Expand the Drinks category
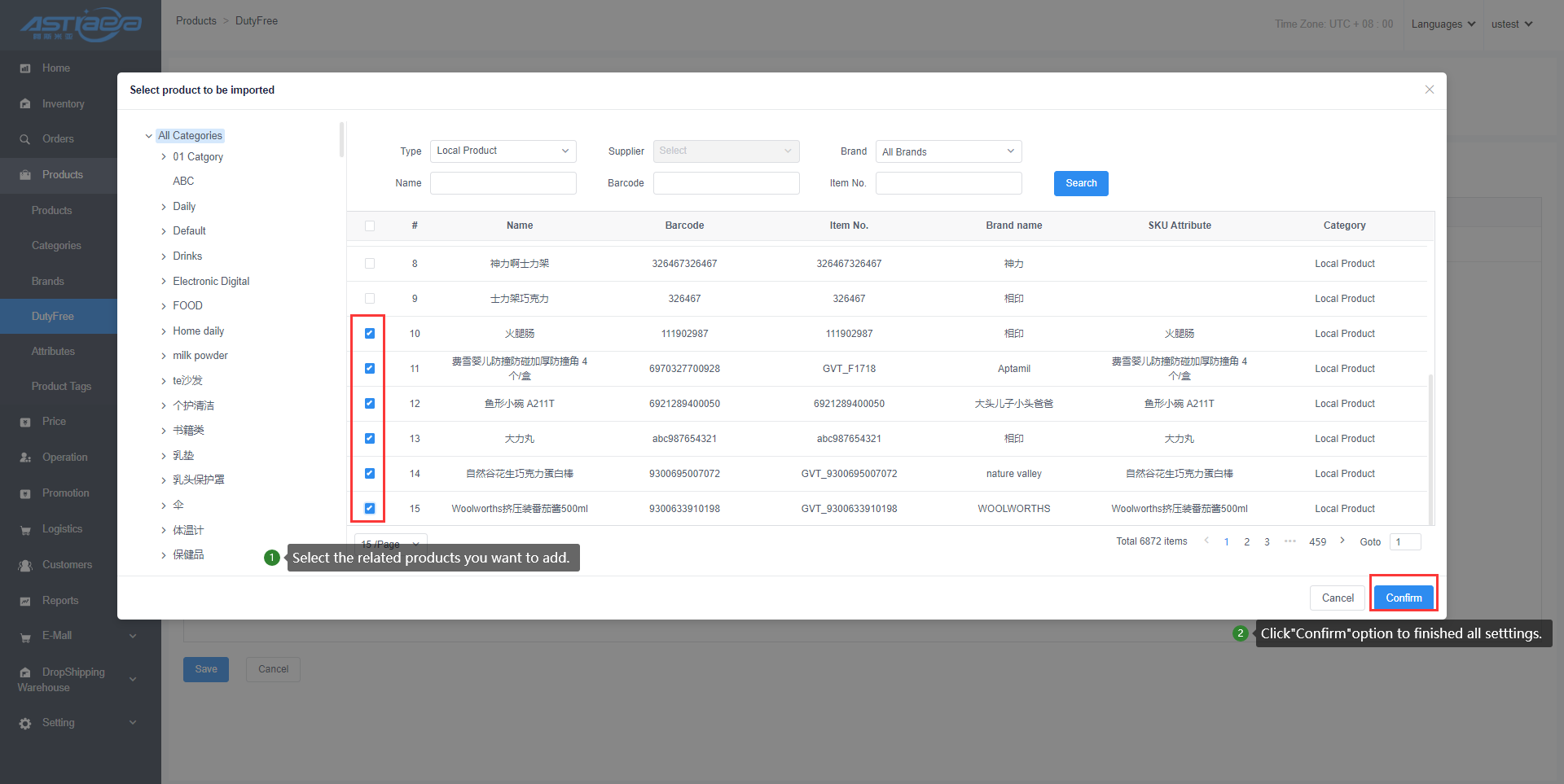 pyautogui.click(x=164, y=256)
